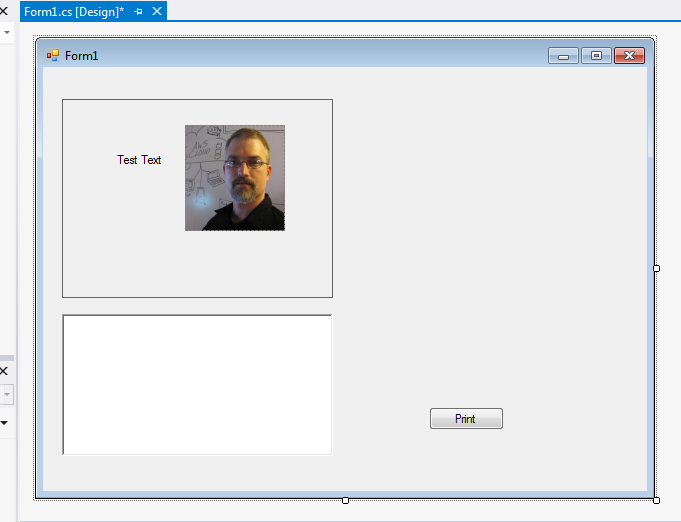
Task: Open the upper left panel dropdown arrow
Action: 7,33
